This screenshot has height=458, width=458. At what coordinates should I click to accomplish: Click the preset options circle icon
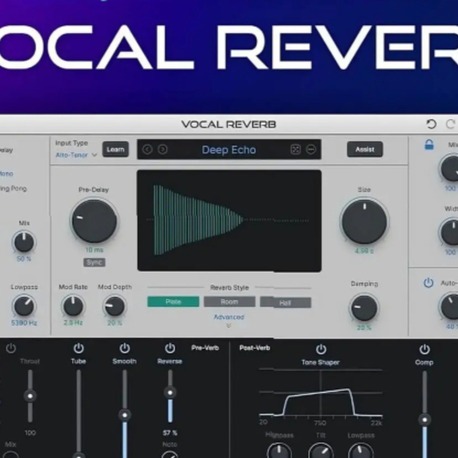tap(311, 150)
